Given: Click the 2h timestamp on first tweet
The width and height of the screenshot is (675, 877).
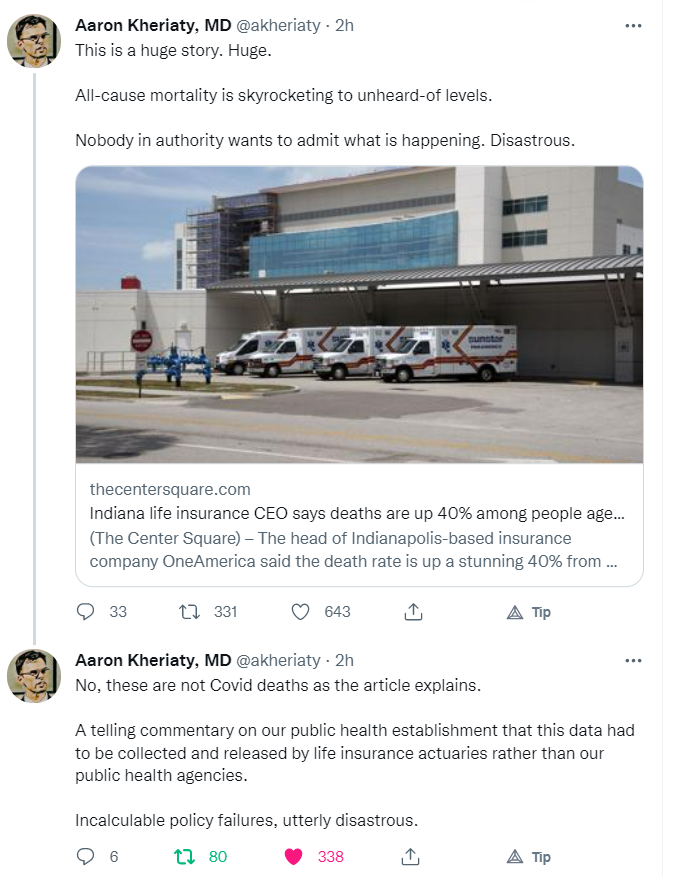Looking at the screenshot, I should 345,26.
